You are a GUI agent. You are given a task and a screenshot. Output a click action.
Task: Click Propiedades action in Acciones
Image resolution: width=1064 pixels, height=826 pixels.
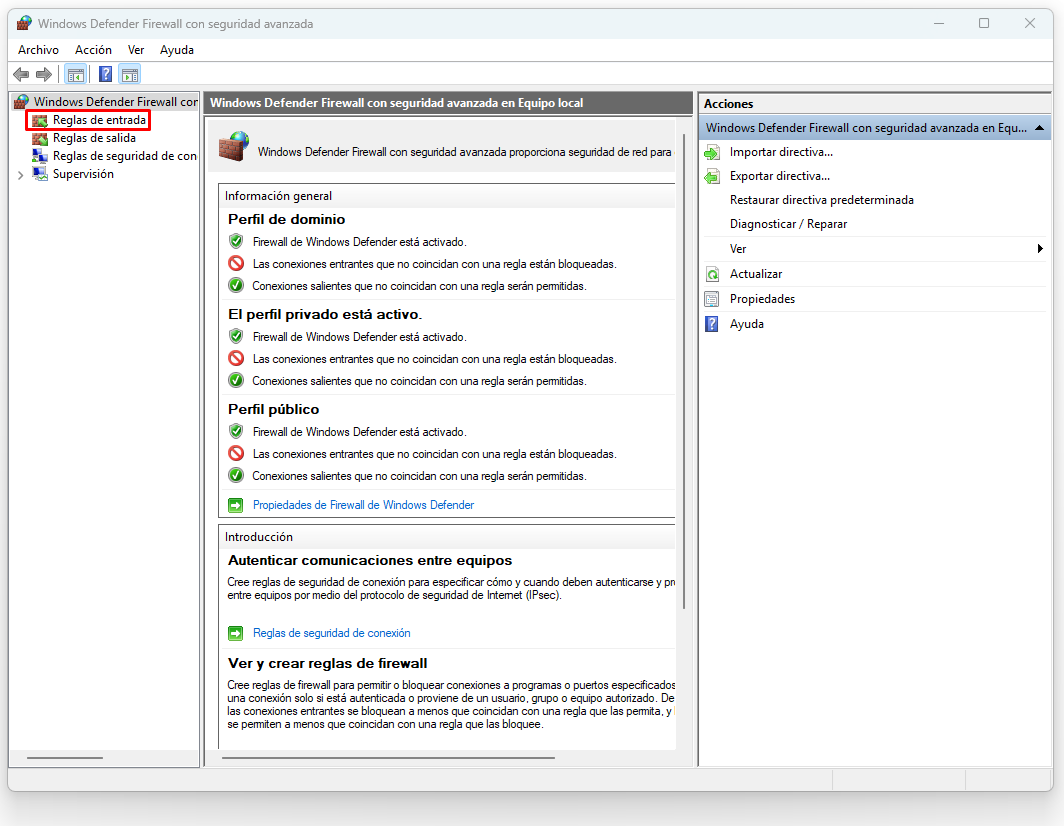pyautogui.click(x=762, y=299)
